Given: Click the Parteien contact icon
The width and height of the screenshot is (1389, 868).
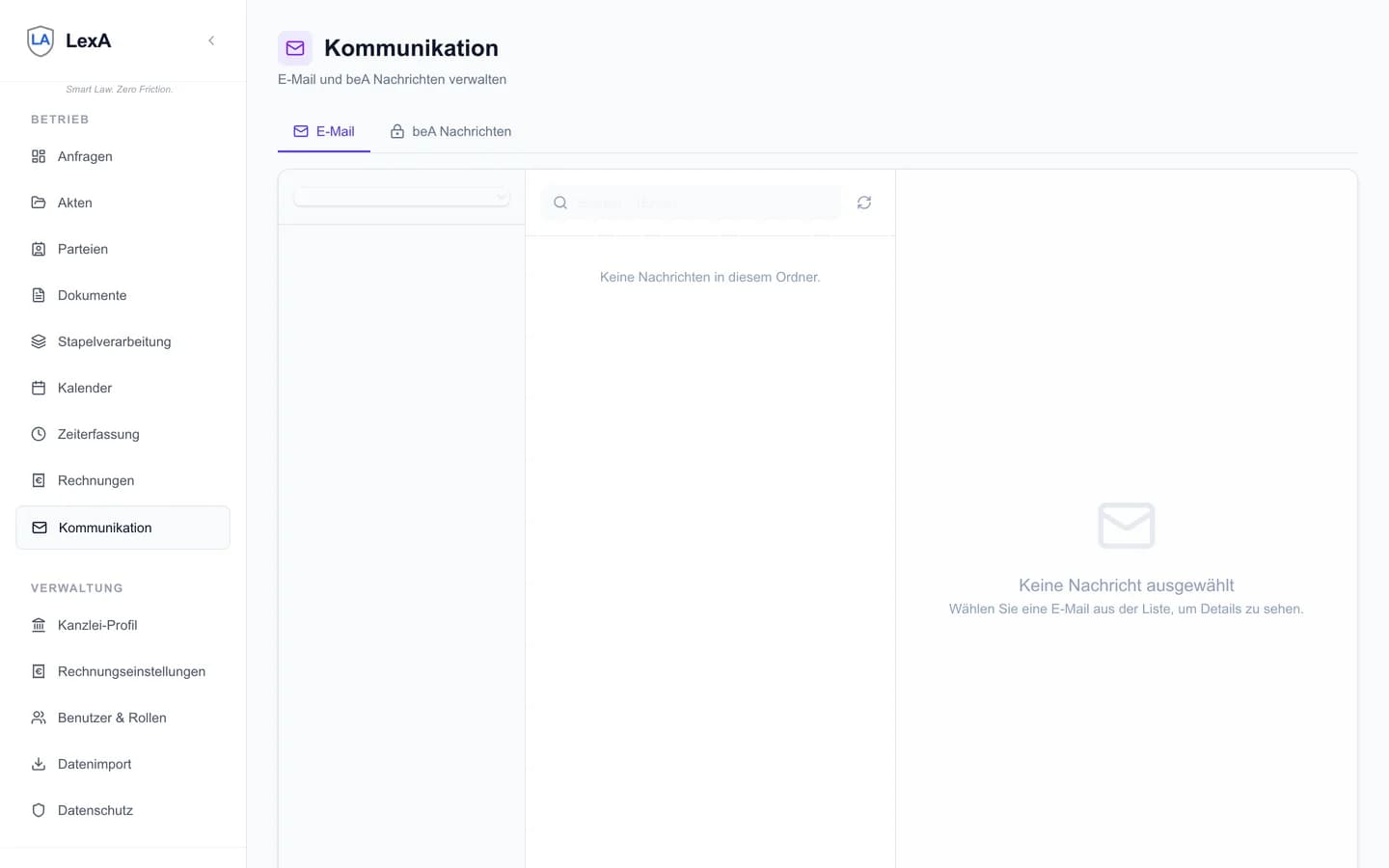Looking at the screenshot, I should (39, 249).
